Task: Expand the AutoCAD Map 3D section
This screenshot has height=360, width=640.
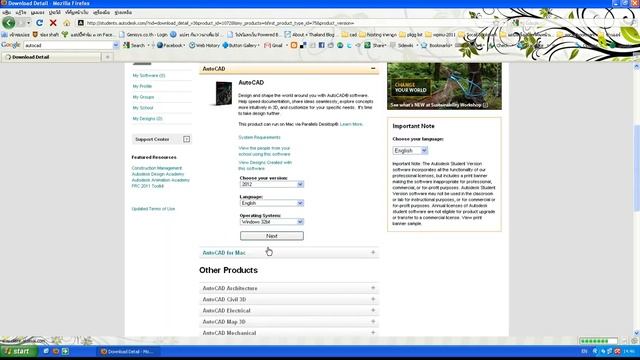Action: pyautogui.click(x=373, y=322)
